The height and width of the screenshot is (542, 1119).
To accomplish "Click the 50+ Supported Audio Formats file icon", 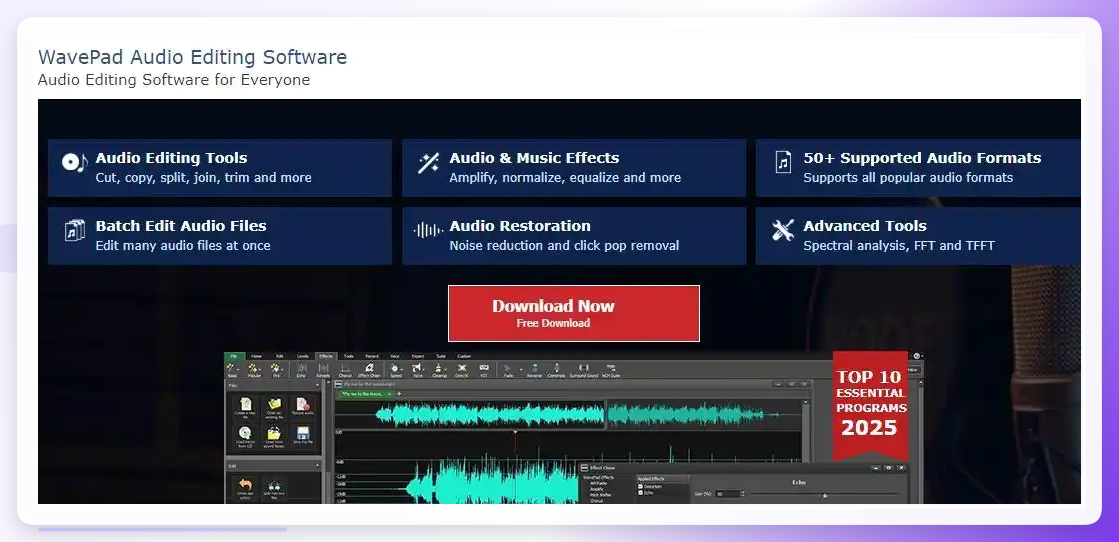I will pyautogui.click(x=783, y=162).
